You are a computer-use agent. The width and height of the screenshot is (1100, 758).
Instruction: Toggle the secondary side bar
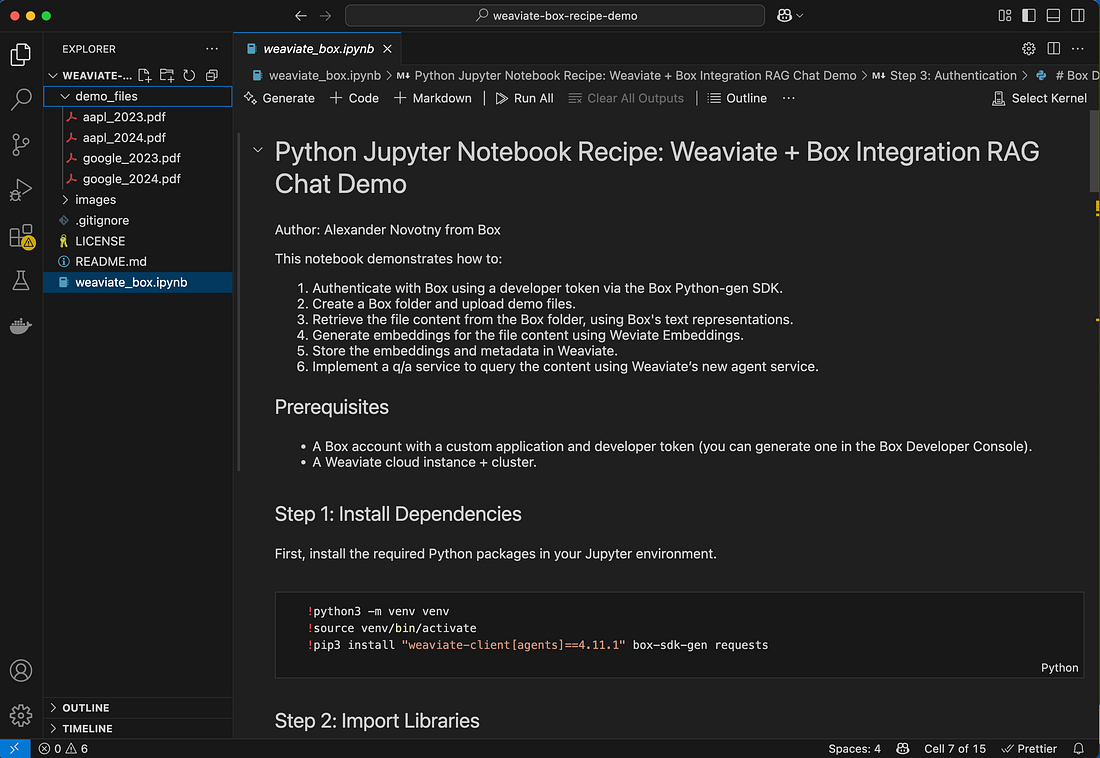point(1078,15)
